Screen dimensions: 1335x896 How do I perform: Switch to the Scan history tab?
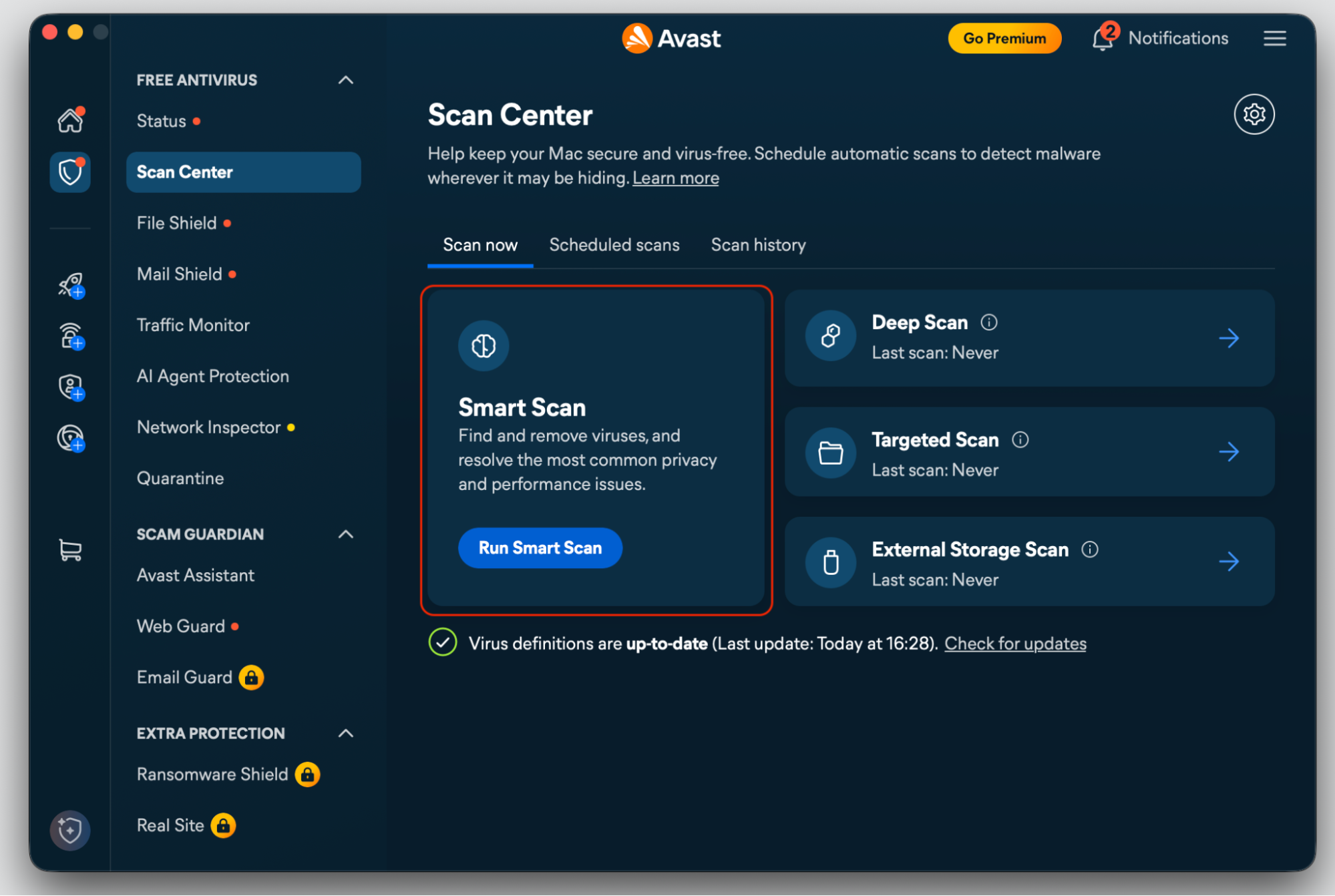pos(758,245)
